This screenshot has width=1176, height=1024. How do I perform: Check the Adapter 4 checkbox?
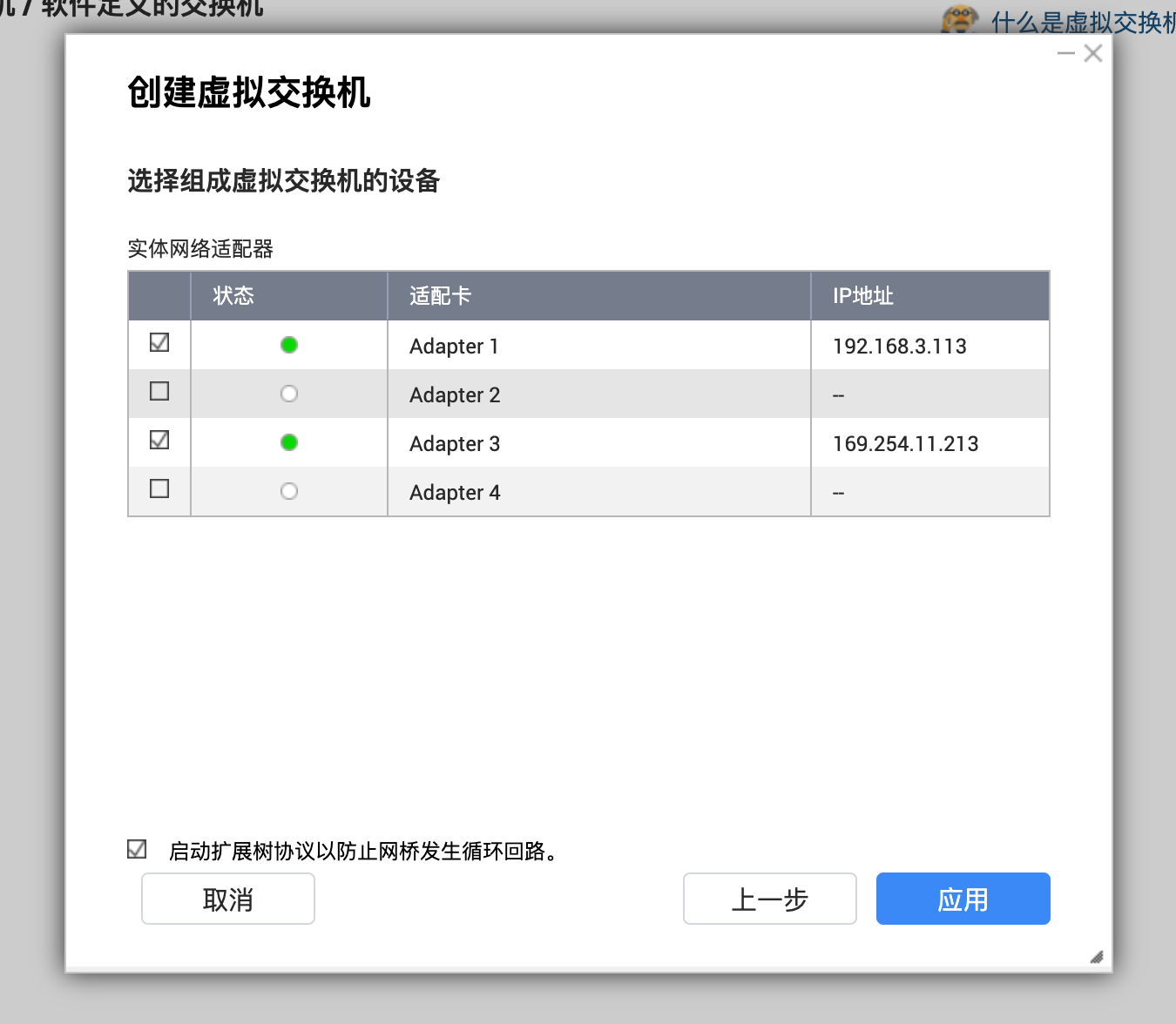pyautogui.click(x=159, y=489)
